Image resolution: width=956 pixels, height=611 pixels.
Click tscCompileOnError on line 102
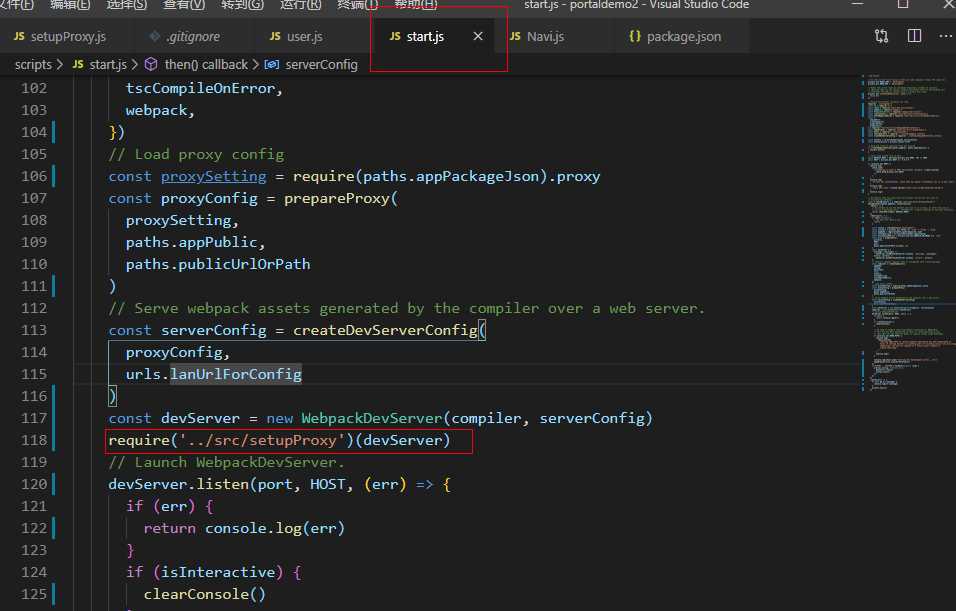click(201, 88)
